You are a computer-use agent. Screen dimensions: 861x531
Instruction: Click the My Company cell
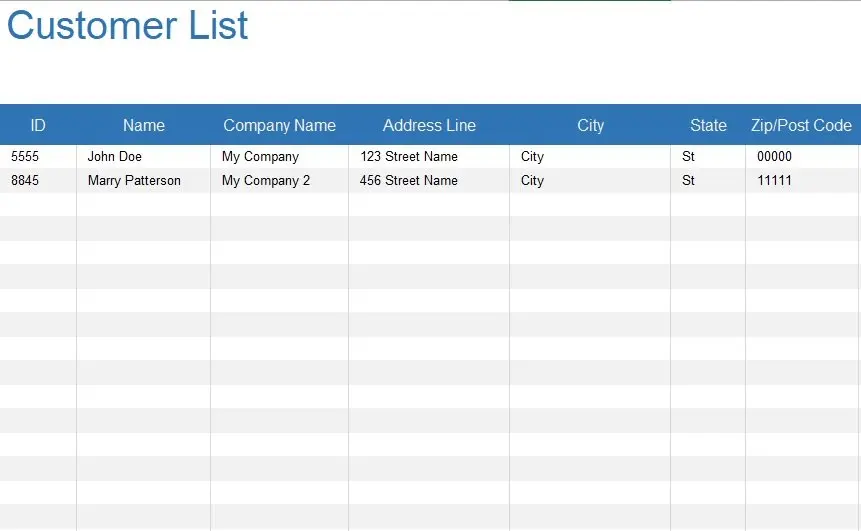(279, 156)
